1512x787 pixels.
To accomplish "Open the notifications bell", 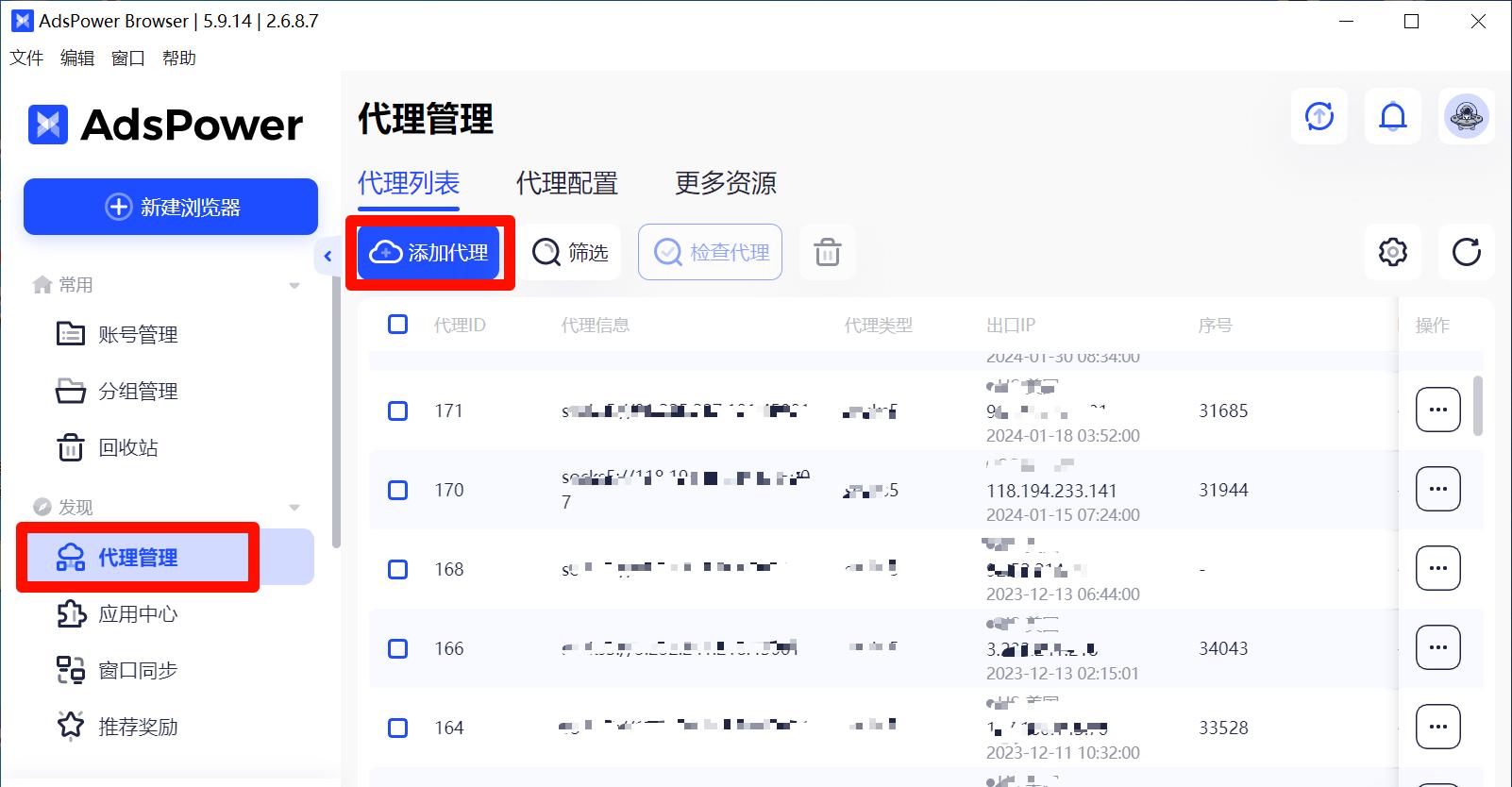I will click(x=1392, y=117).
